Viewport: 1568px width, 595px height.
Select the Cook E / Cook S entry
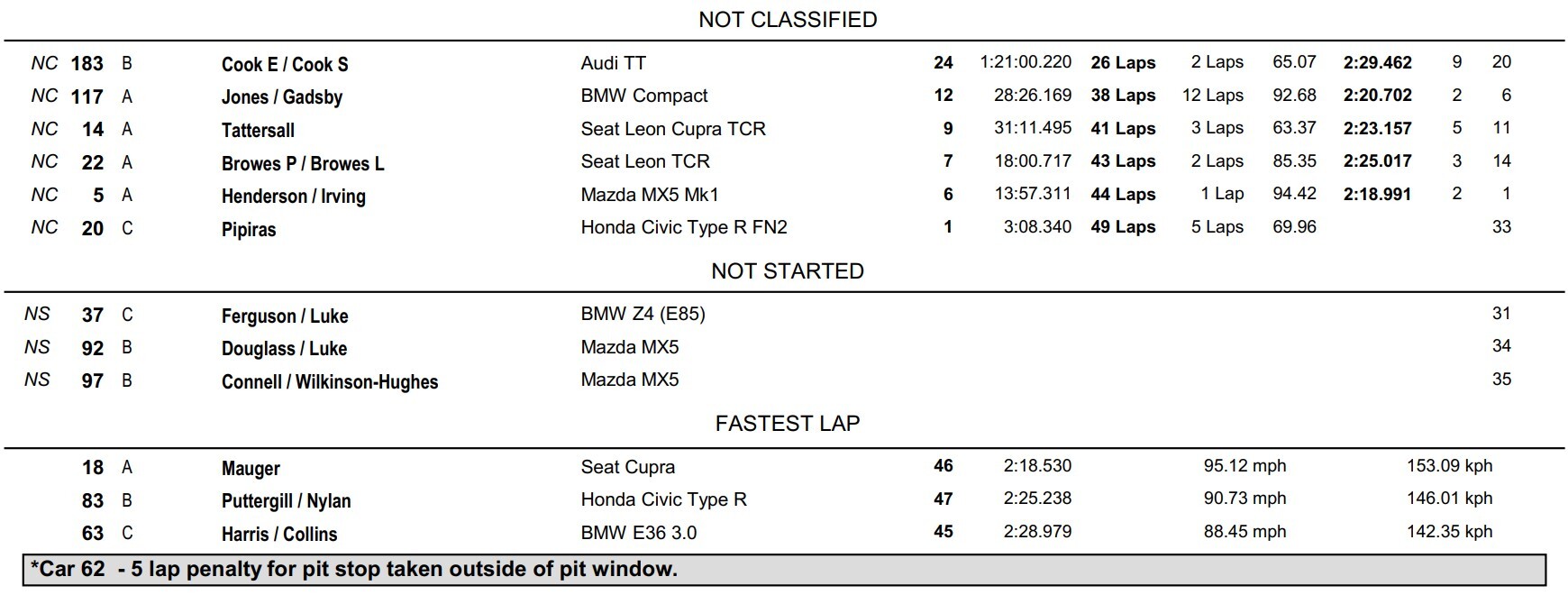[285, 64]
